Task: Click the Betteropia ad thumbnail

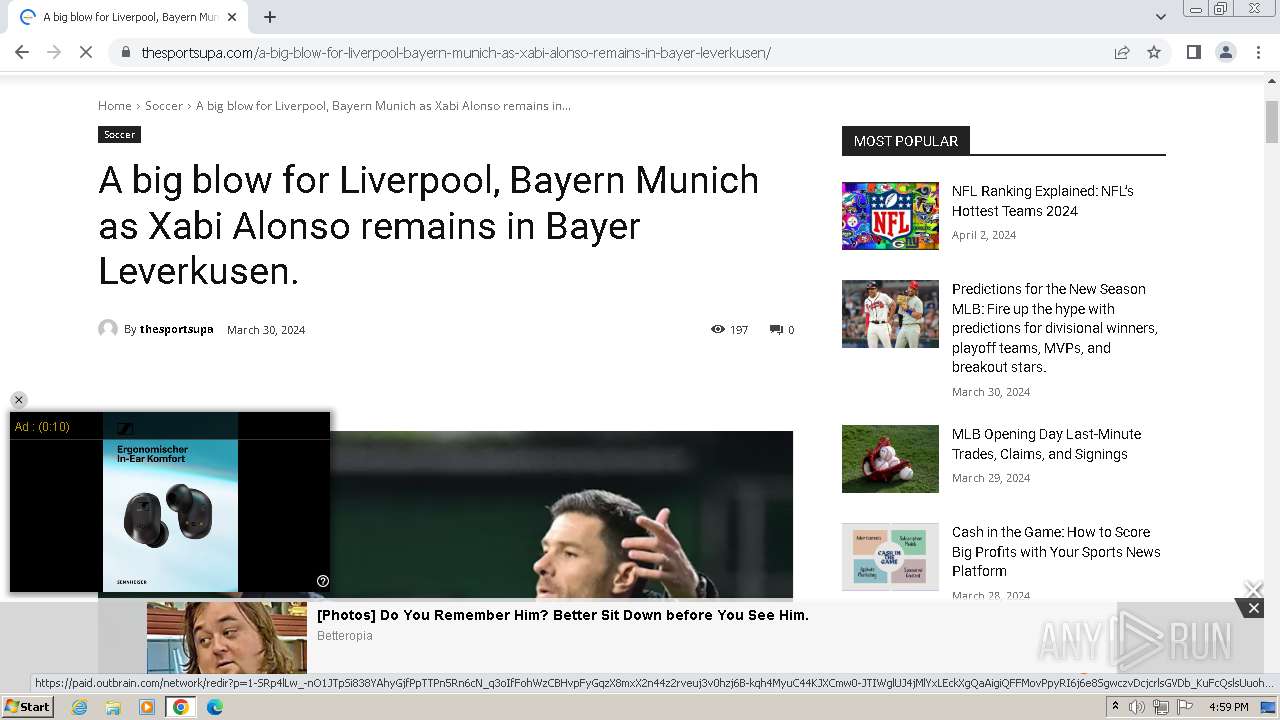Action: [x=227, y=638]
